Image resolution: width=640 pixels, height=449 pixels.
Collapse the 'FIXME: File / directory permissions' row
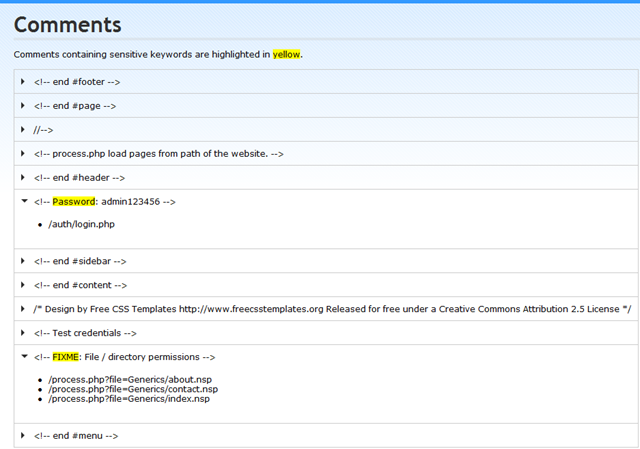[x=24, y=356]
